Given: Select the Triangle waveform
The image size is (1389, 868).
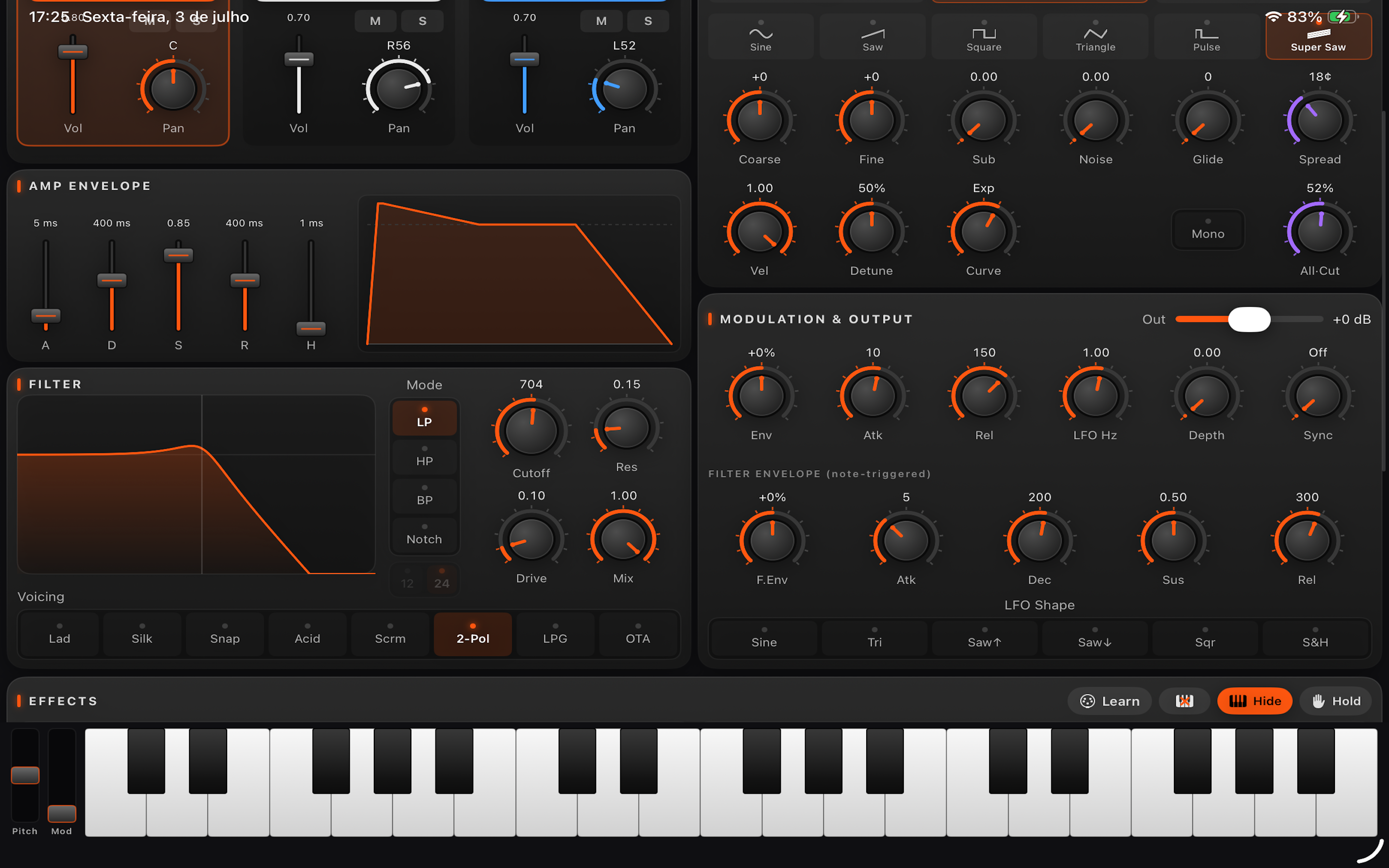Looking at the screenshot, I should point(1095,37).
